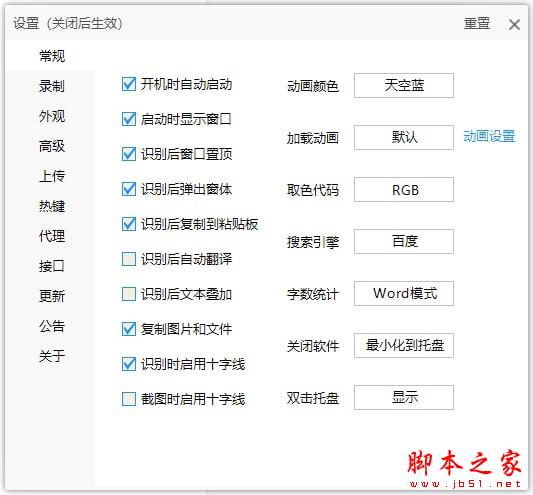
Task: Close the settings window
Action: pos(514,24)
